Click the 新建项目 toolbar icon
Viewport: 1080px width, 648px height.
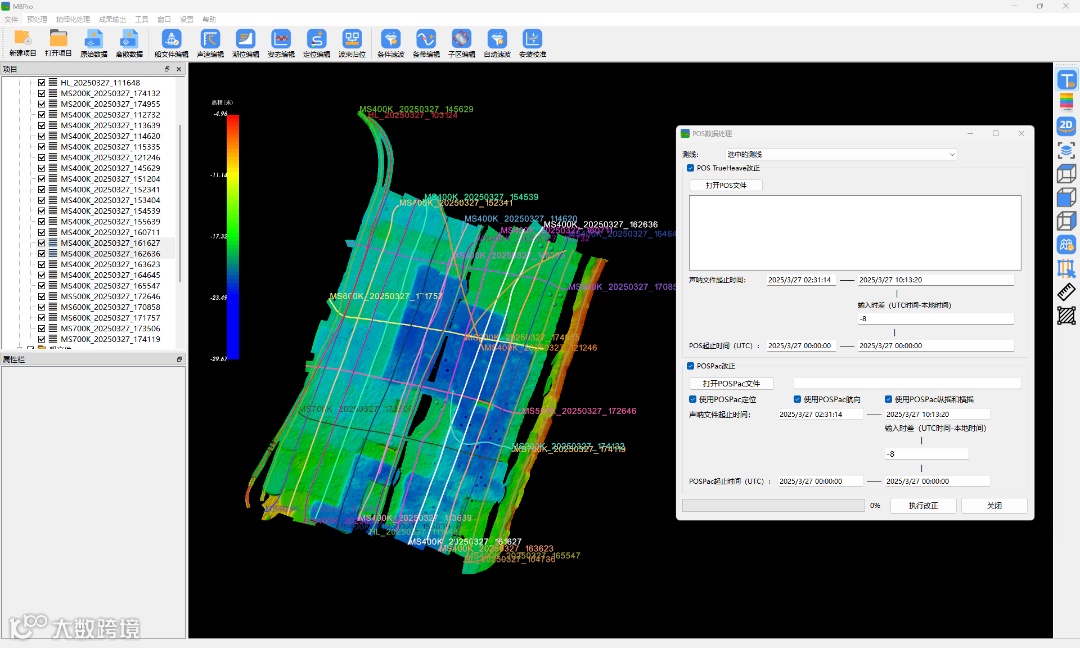23,43
